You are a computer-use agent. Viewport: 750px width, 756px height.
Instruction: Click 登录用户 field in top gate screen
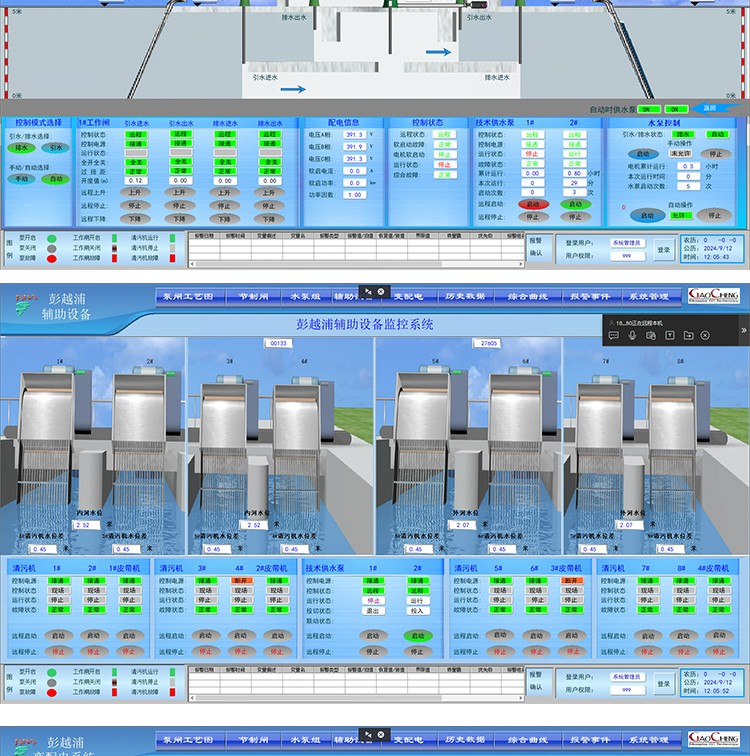(x=626, y=243)
